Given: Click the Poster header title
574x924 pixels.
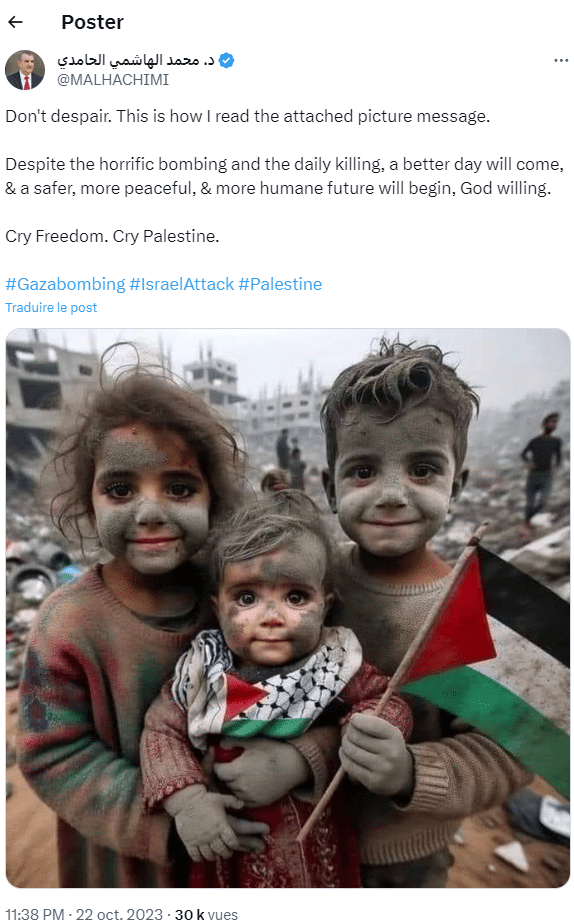Looking at the screenshot, I should click(x=93, y=22).
